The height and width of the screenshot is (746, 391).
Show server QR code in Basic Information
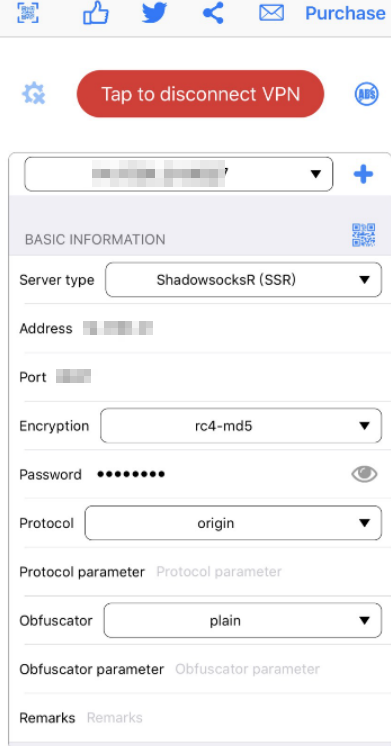363,235
